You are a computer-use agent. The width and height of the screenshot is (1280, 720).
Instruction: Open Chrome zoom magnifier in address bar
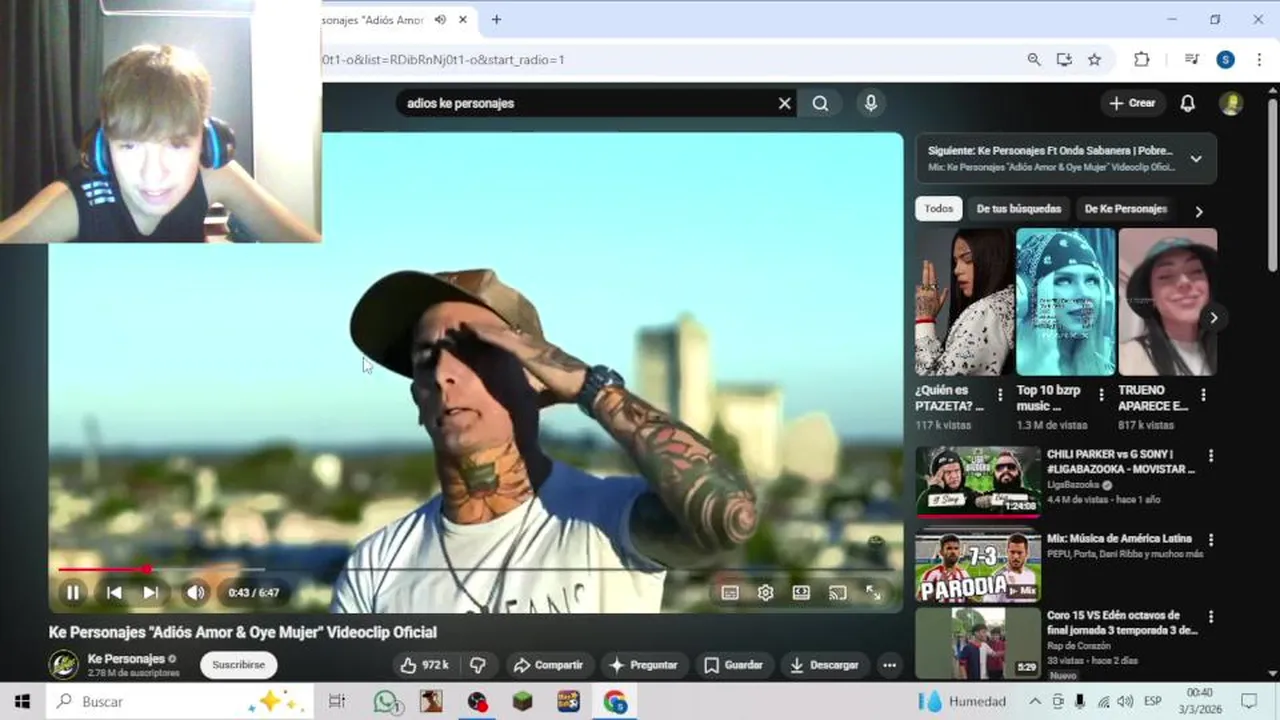1034,60
